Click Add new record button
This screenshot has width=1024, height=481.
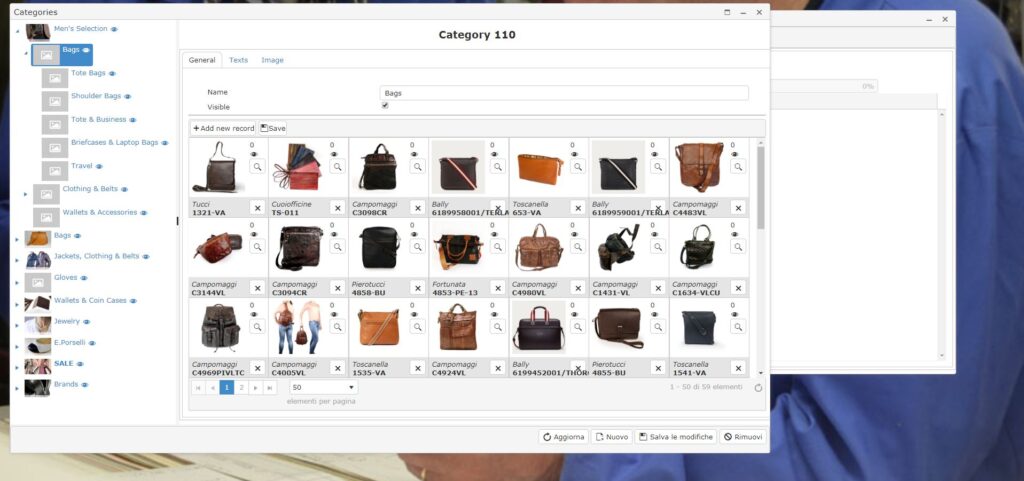pyautogui.click(x=223, y=129)
